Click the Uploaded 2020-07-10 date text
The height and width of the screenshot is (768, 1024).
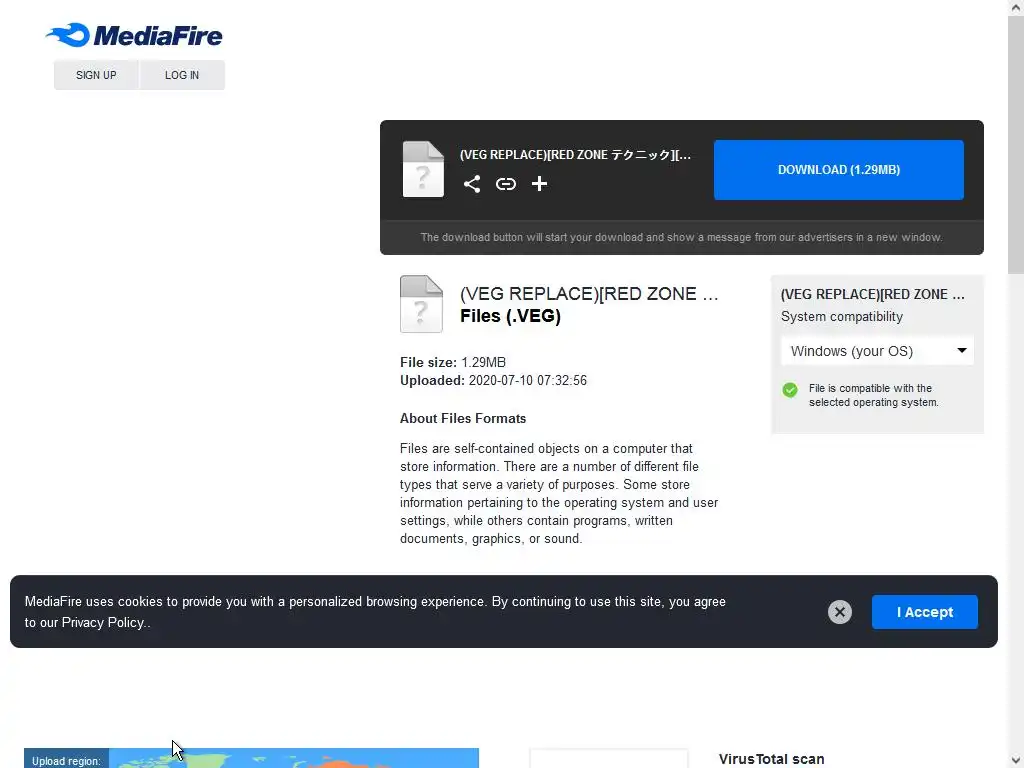point(493,381)
